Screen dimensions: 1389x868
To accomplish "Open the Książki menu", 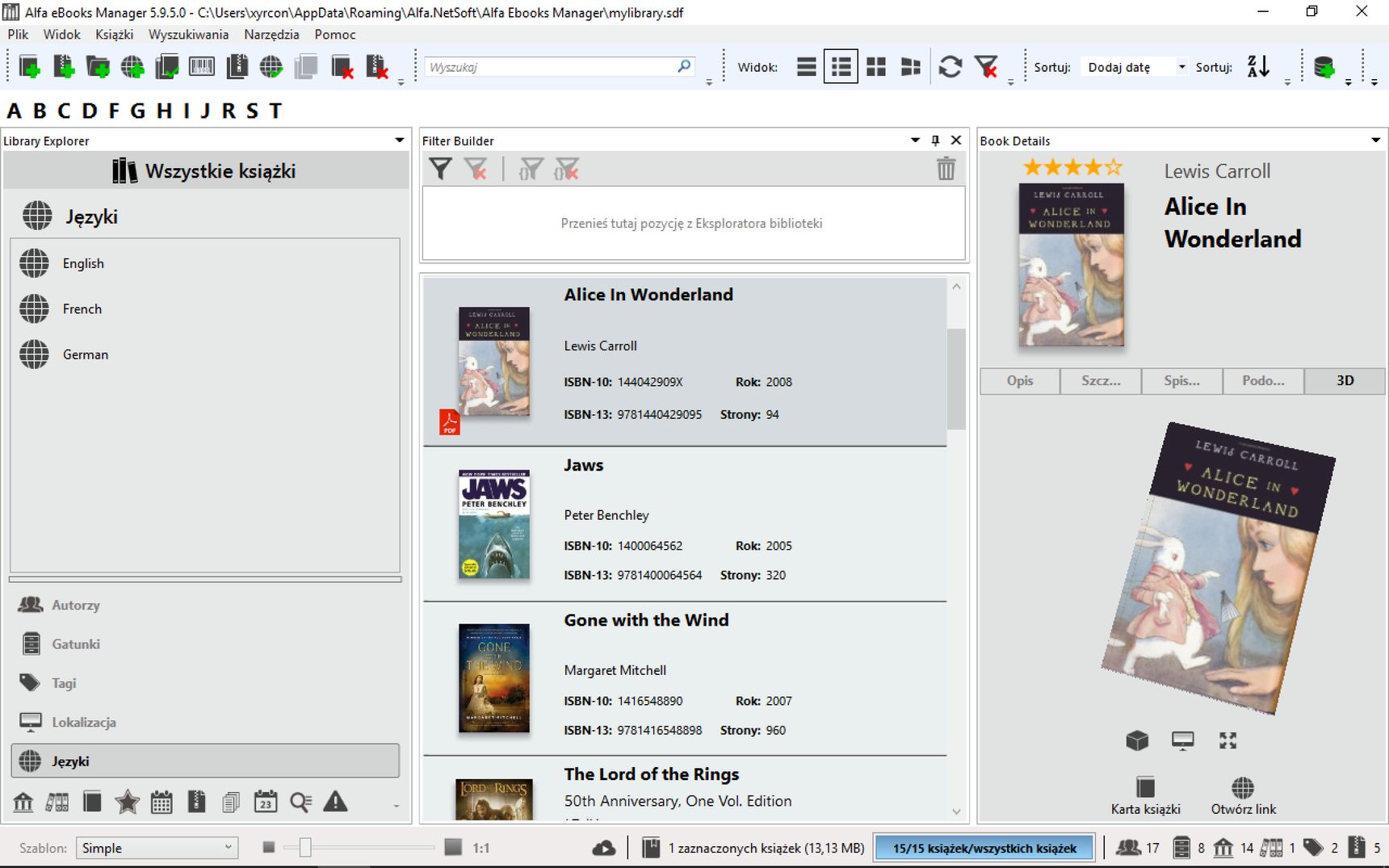I will pos(115,35).
